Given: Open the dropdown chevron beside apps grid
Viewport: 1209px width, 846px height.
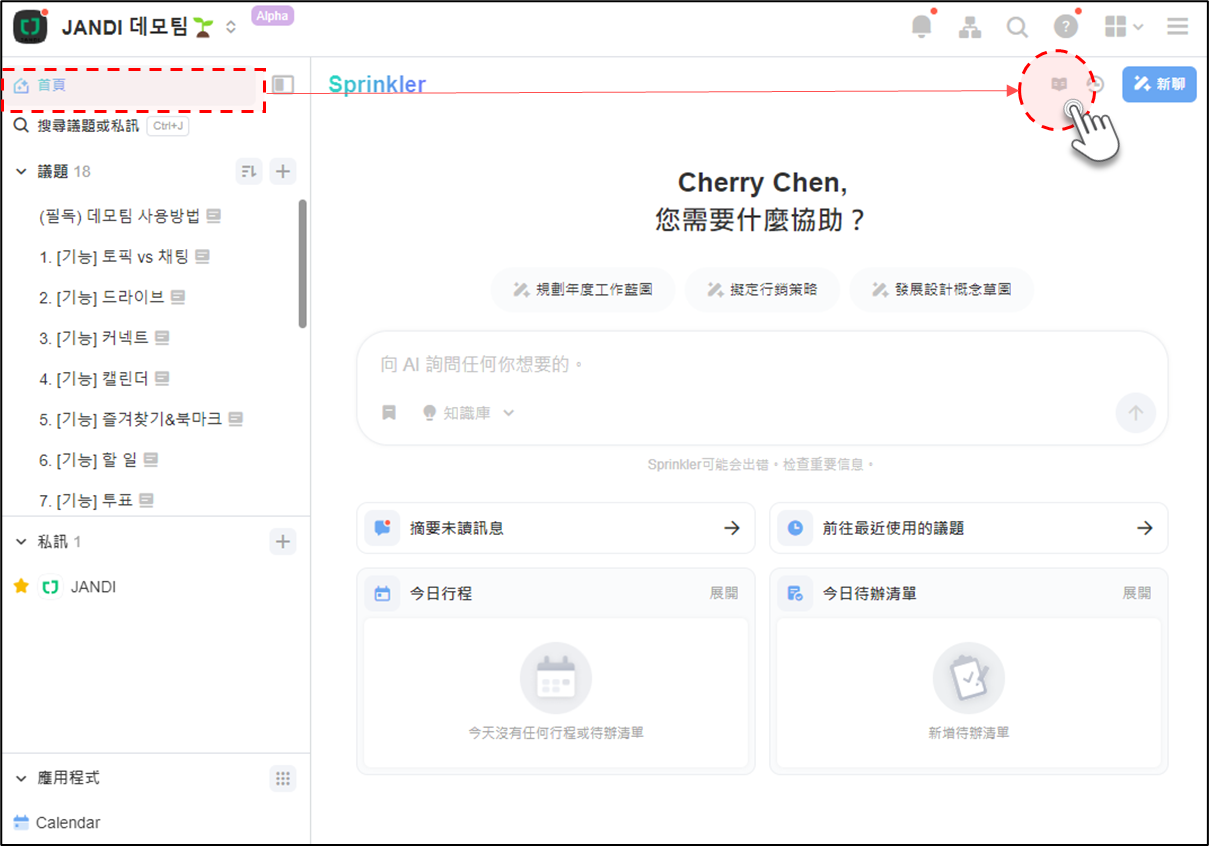Looking at the screenshot, I should [x=1138, y=28].
